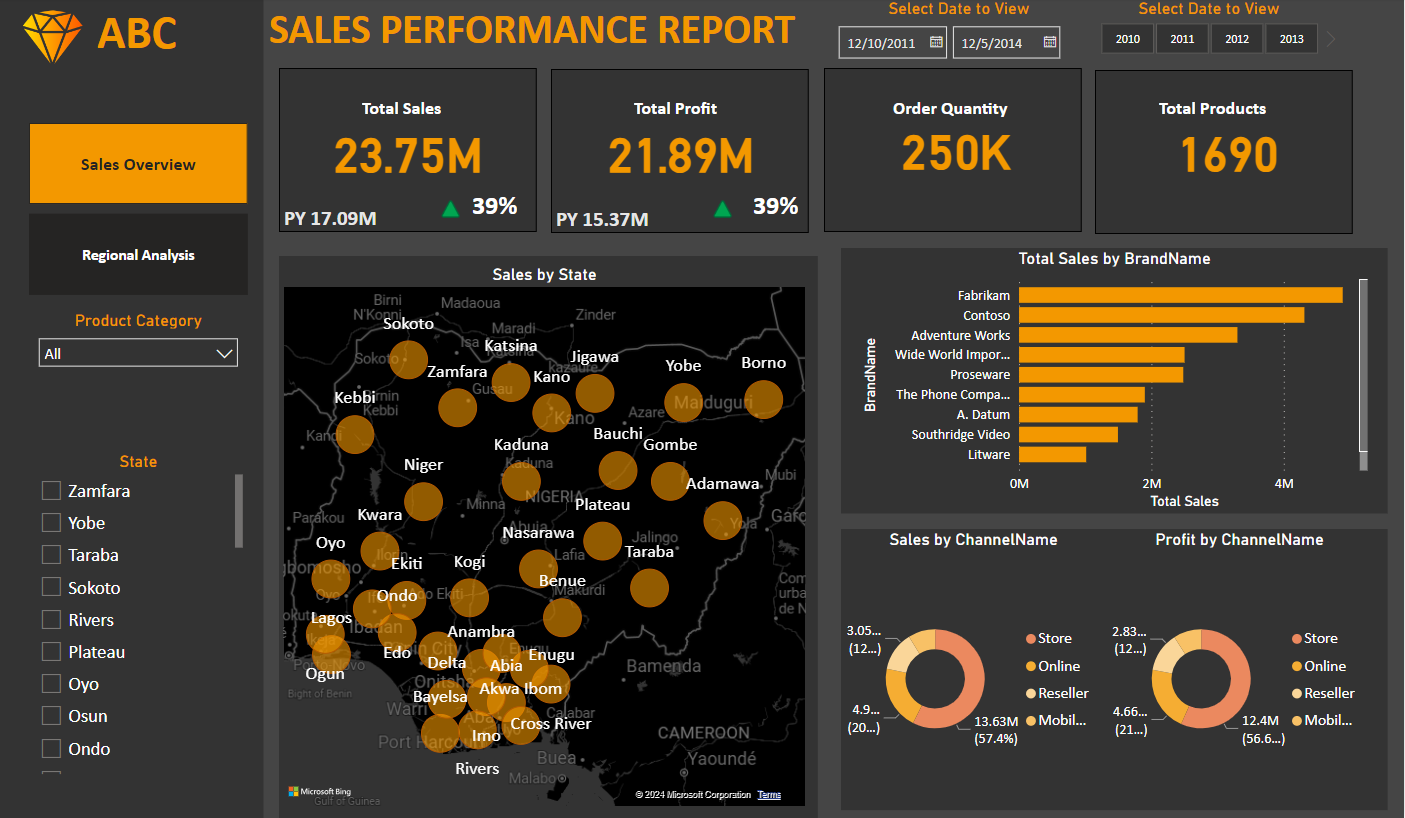Check the Ondo state checkbox
The width and height of the screenshot is (1405, 818).
click(x=51, y=748)
